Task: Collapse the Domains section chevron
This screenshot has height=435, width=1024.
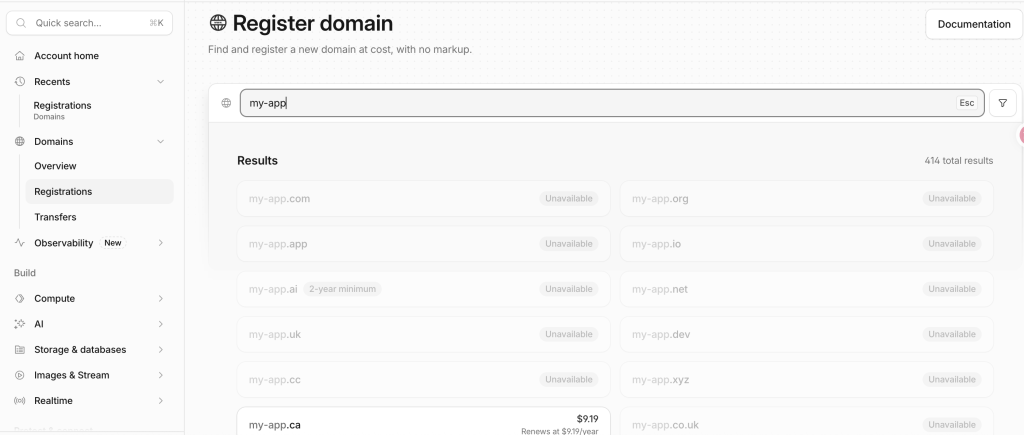Action: click(x=161, y=141)
